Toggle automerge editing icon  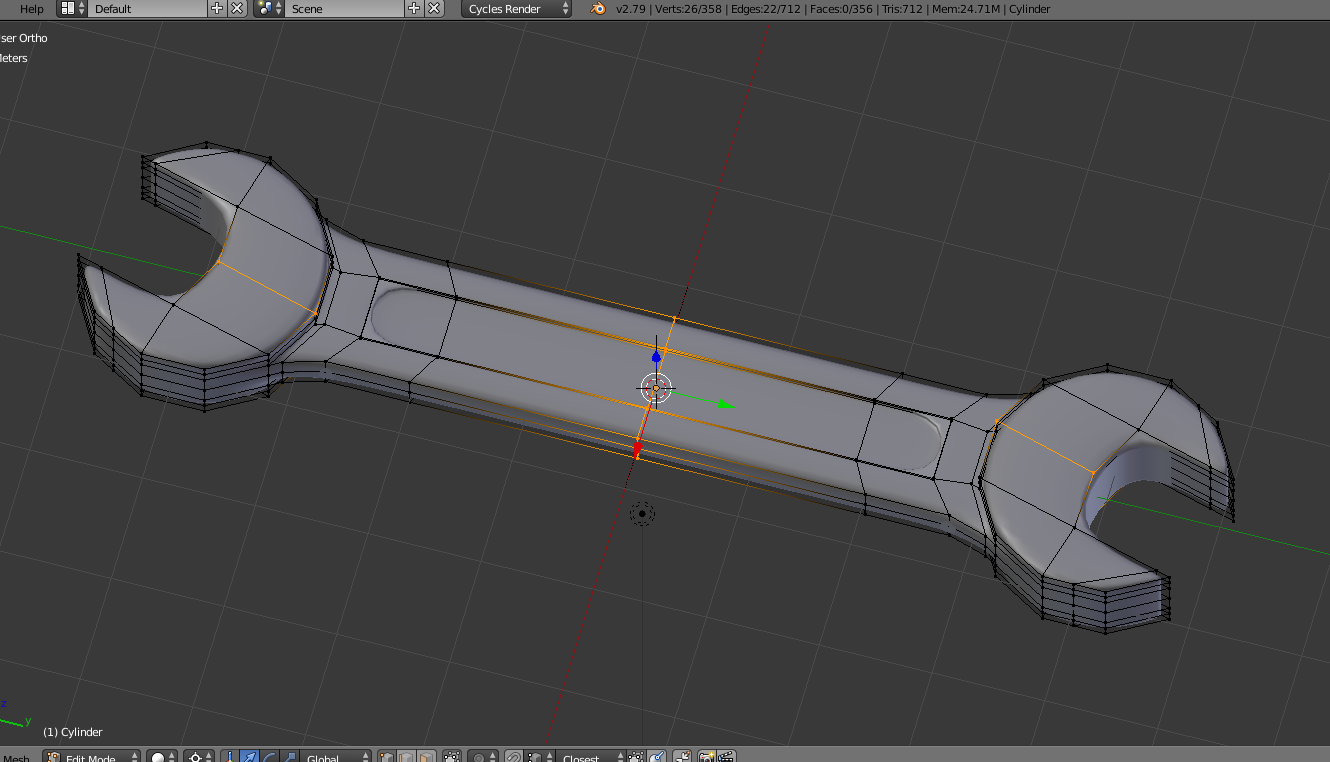coord(682,757)
